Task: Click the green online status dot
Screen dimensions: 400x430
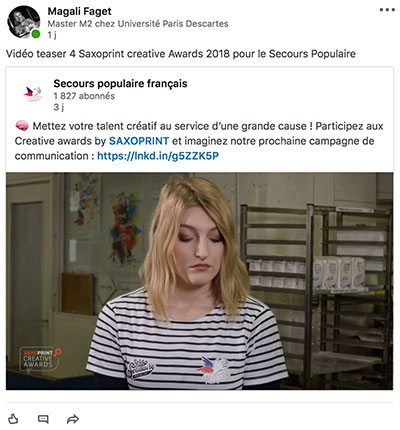Action: (36, 34)
